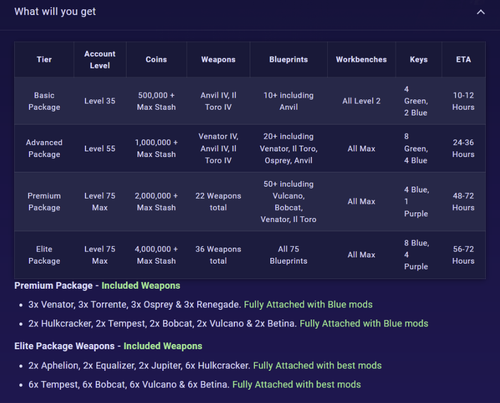Click the ETA column header
Image resolution: width=500 pixels, height=403 pixels.
click(x=463, y=59)
